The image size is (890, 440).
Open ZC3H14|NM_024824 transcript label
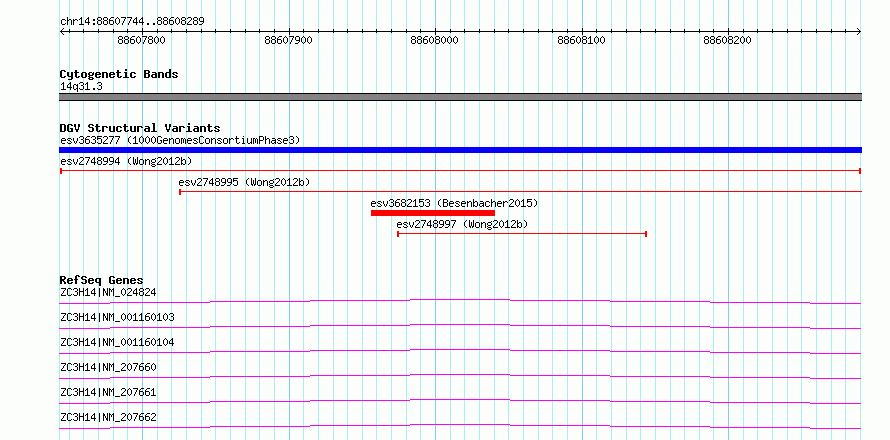pos(108,292)
